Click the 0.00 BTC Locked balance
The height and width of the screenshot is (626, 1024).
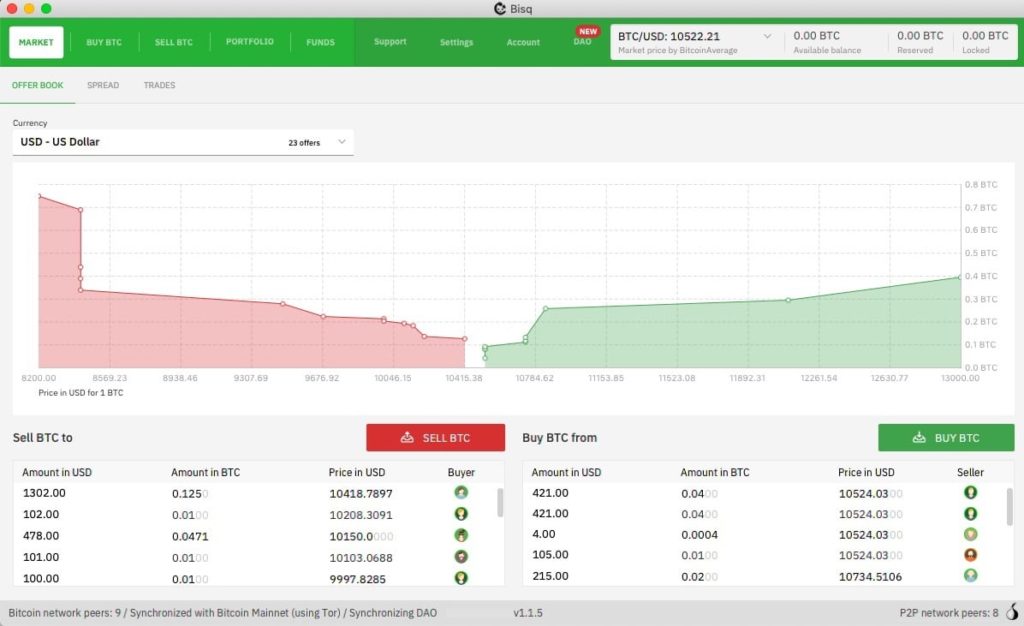[985, 42]
